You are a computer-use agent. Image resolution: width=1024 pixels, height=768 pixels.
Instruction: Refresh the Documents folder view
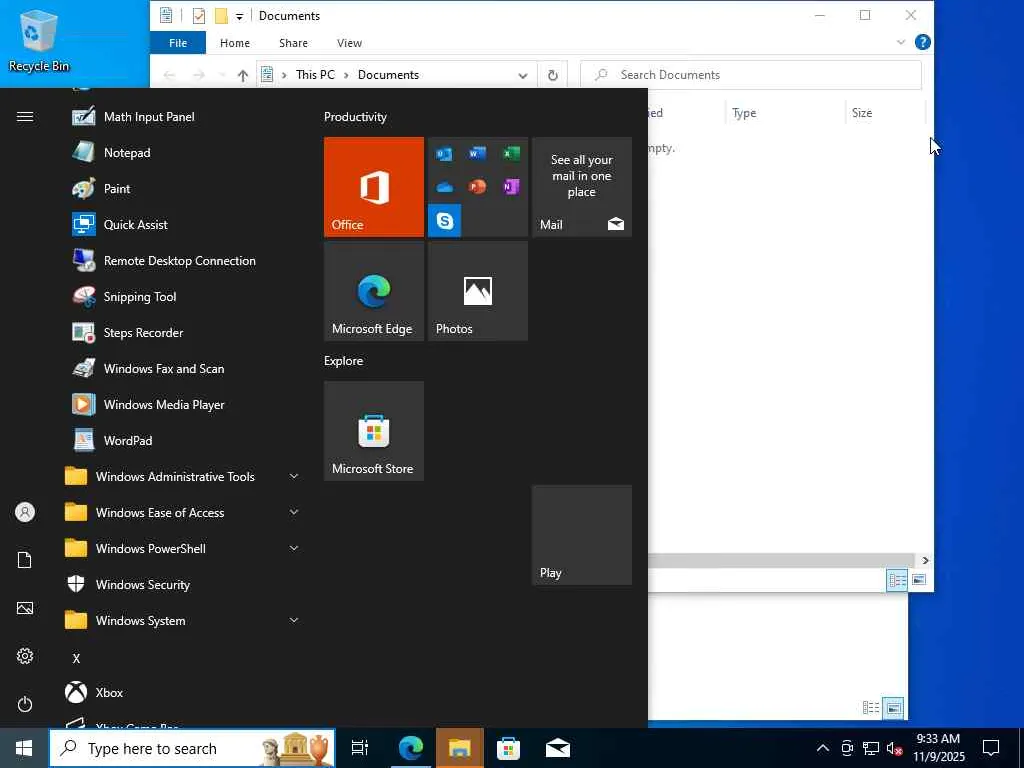click(x=552, y=75)
